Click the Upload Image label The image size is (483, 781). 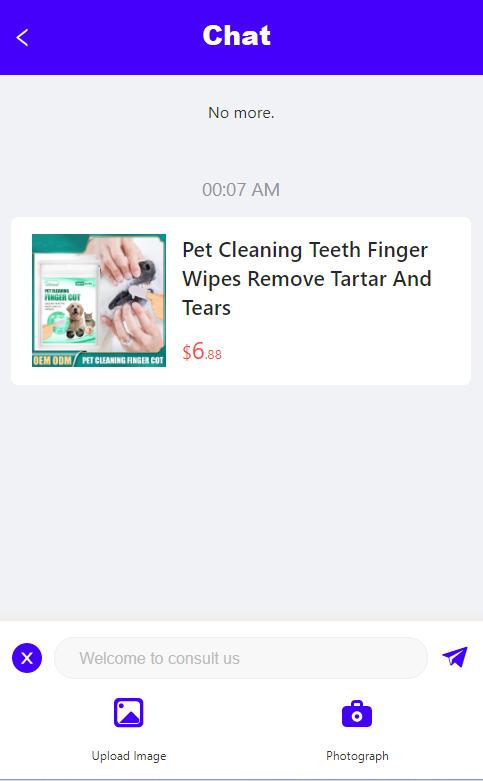click(x=128, y=756)
